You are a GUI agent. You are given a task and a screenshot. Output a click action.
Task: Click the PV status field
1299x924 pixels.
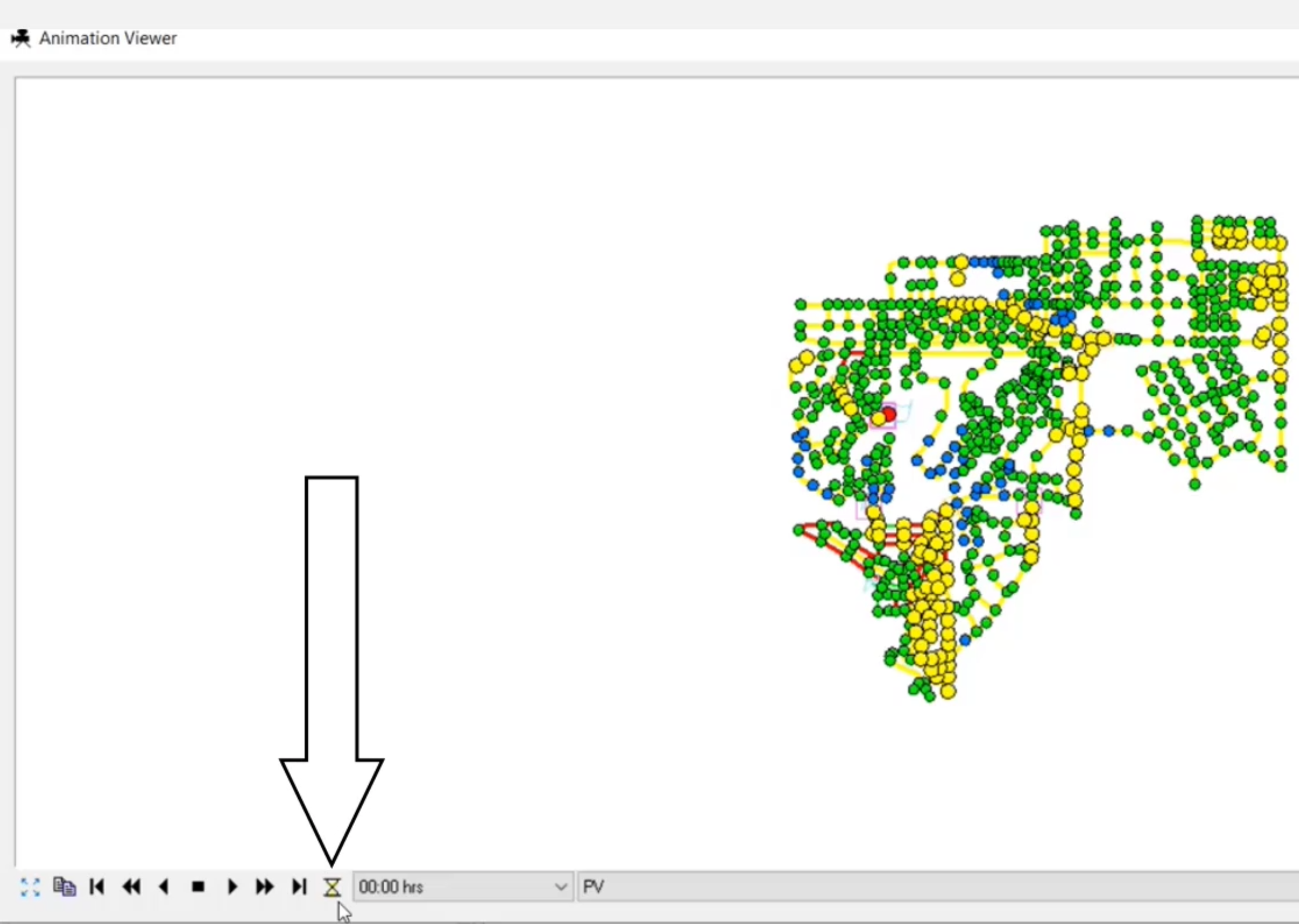pos(937,887)
